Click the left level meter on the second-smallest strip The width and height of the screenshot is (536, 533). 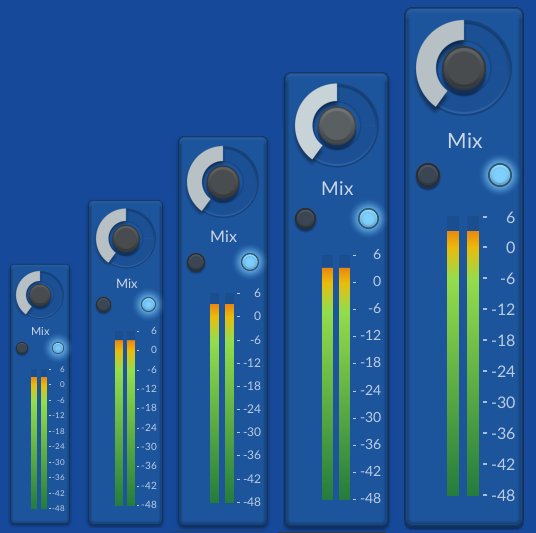[119, 418]
